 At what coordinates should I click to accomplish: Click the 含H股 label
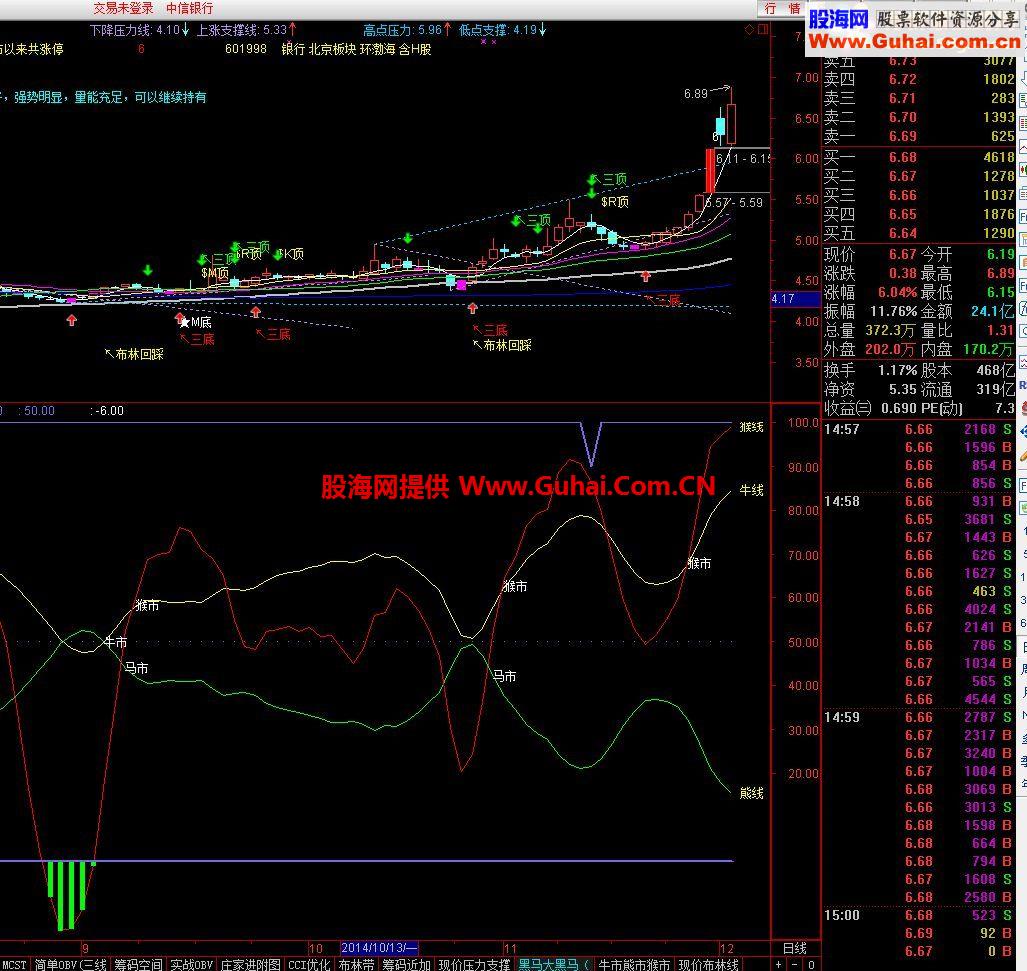(415, 49)
